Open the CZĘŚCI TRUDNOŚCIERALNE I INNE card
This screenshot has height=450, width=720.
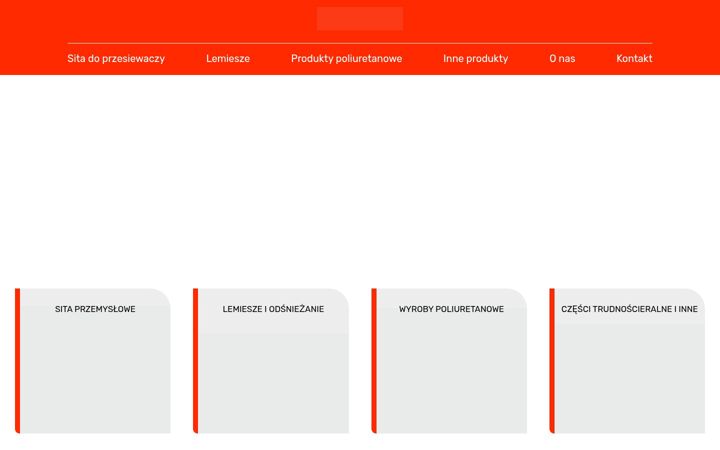(x=627, y=361)
